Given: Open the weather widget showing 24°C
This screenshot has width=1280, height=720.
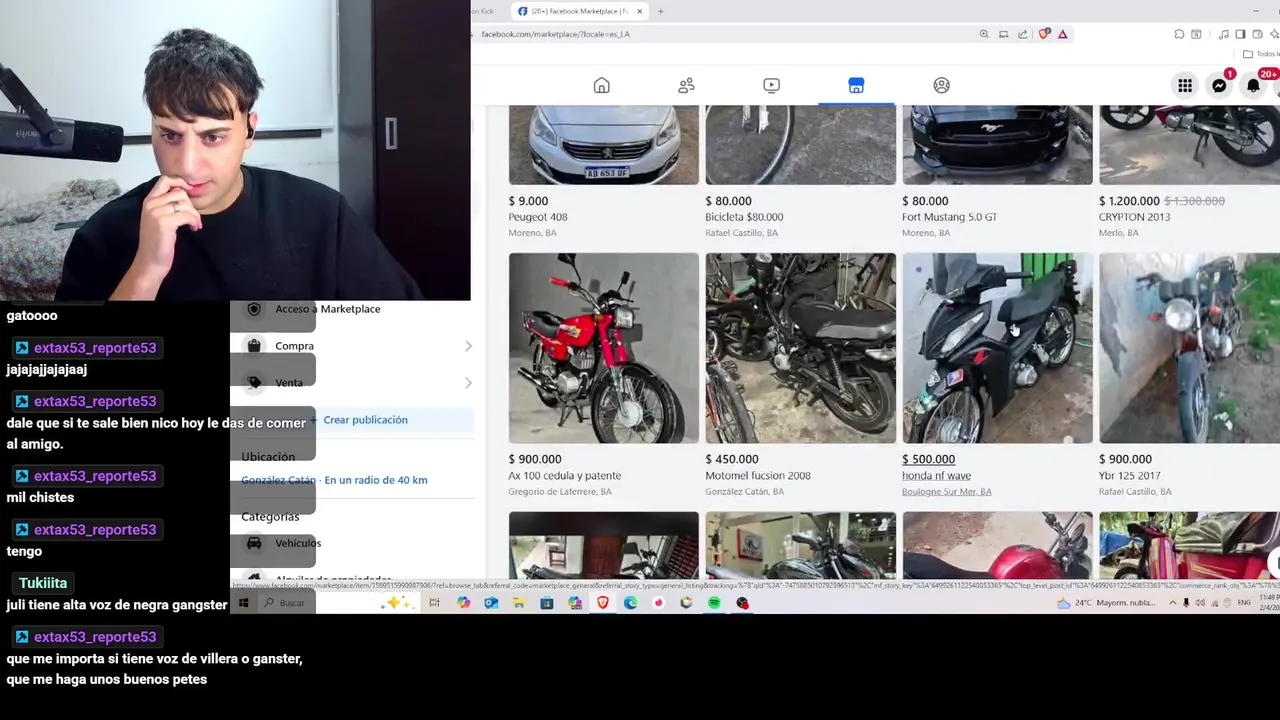Looking at the screenshot, I should coord(1108,603).
